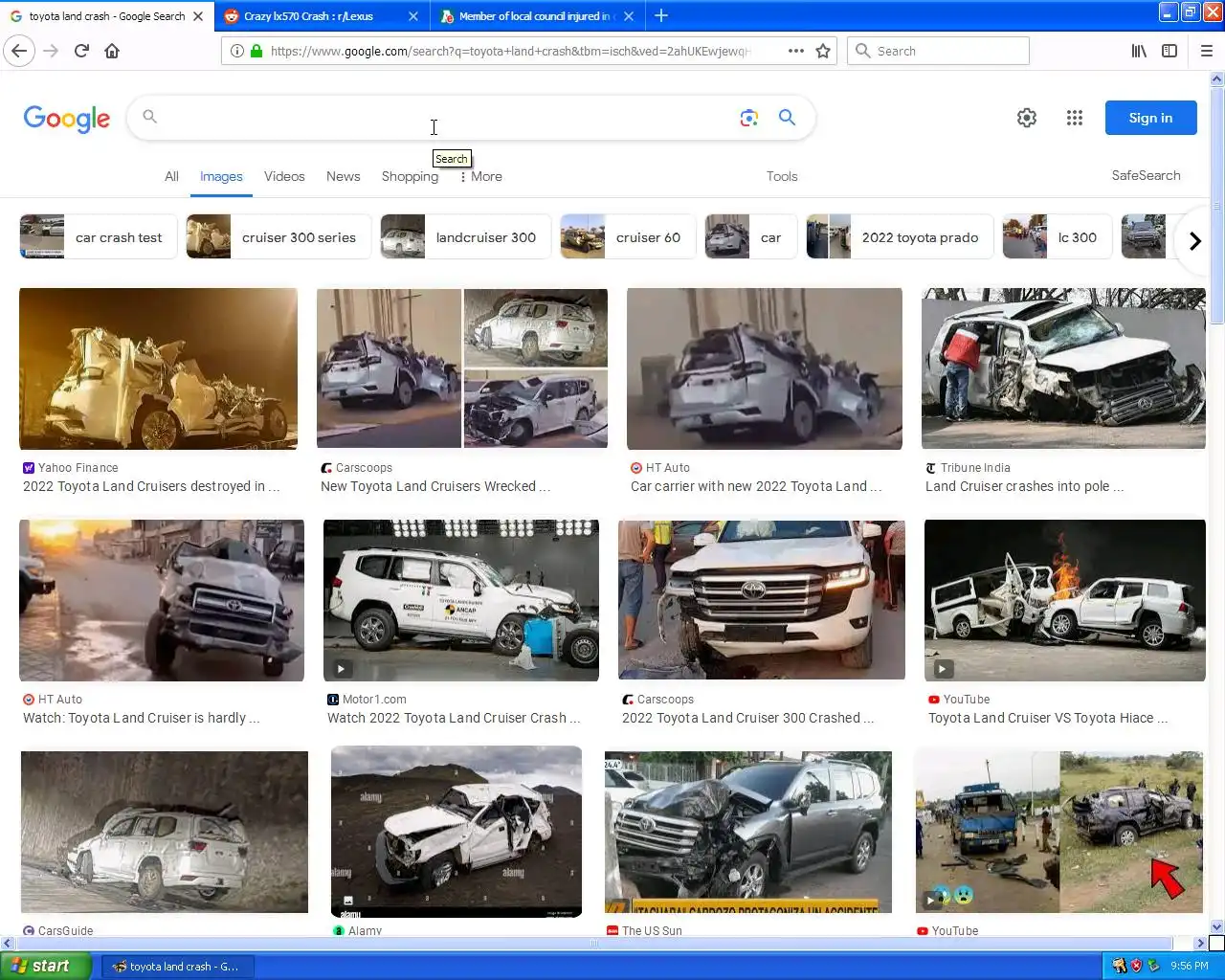Viewport: 1225px width, 980px height.
Task: Reload the current page
Action: point(81,51)
